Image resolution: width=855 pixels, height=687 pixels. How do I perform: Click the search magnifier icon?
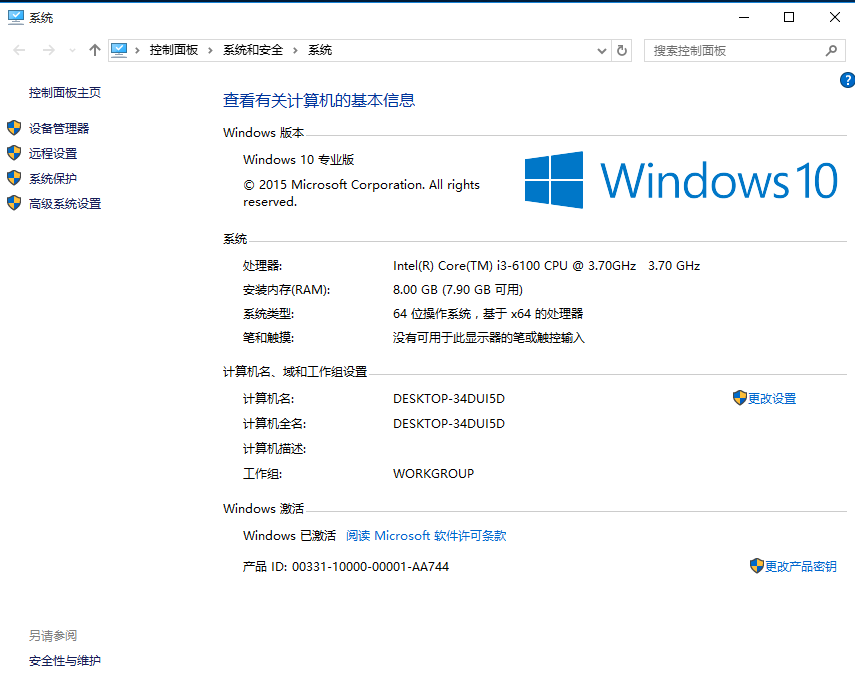point(831,51)
